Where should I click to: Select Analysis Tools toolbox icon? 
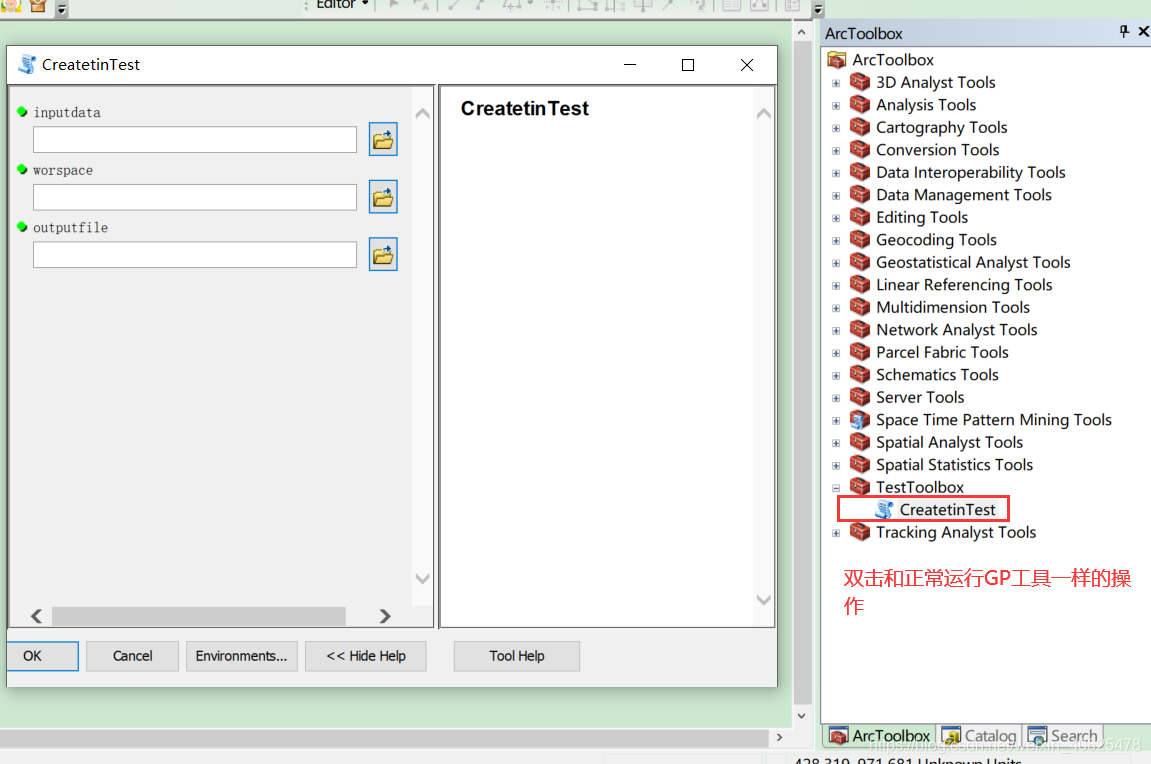pyautogui.click(x=860, y=104)
